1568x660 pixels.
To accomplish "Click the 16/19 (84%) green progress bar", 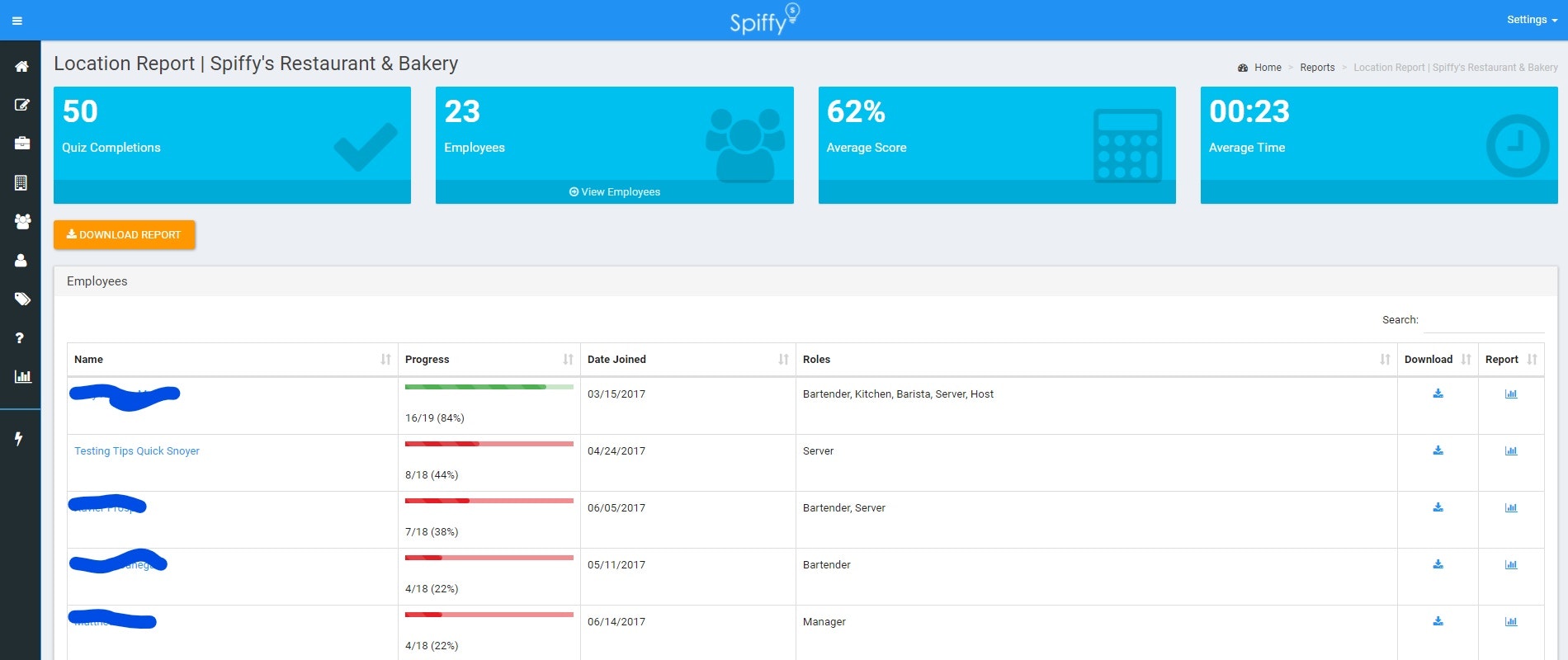I will coord(489,387).
